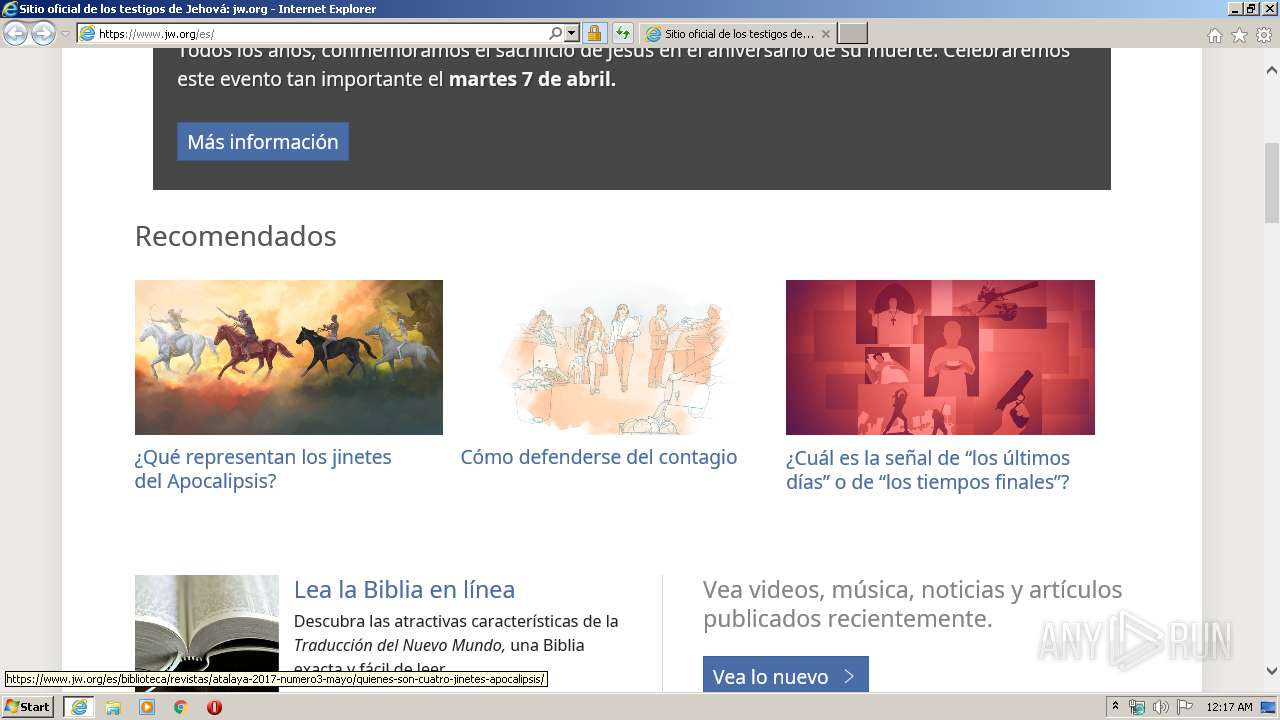Open the four horsemen article image

click(x=289, y=357)
